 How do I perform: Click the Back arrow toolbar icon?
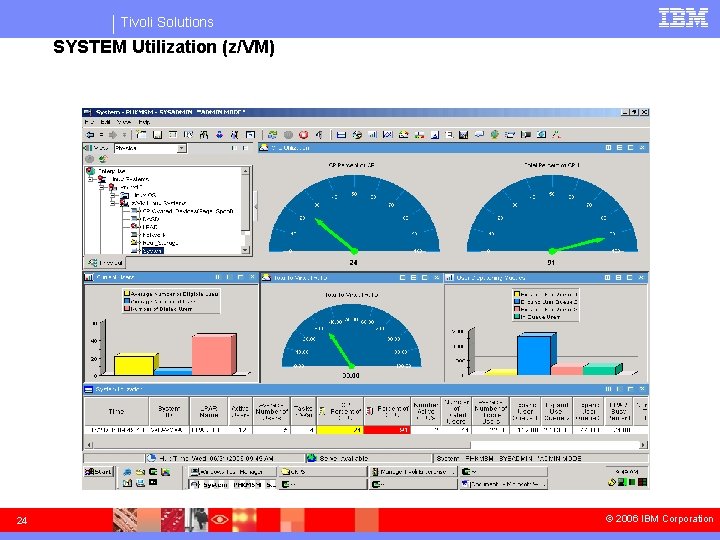click(x=90, y=135)
